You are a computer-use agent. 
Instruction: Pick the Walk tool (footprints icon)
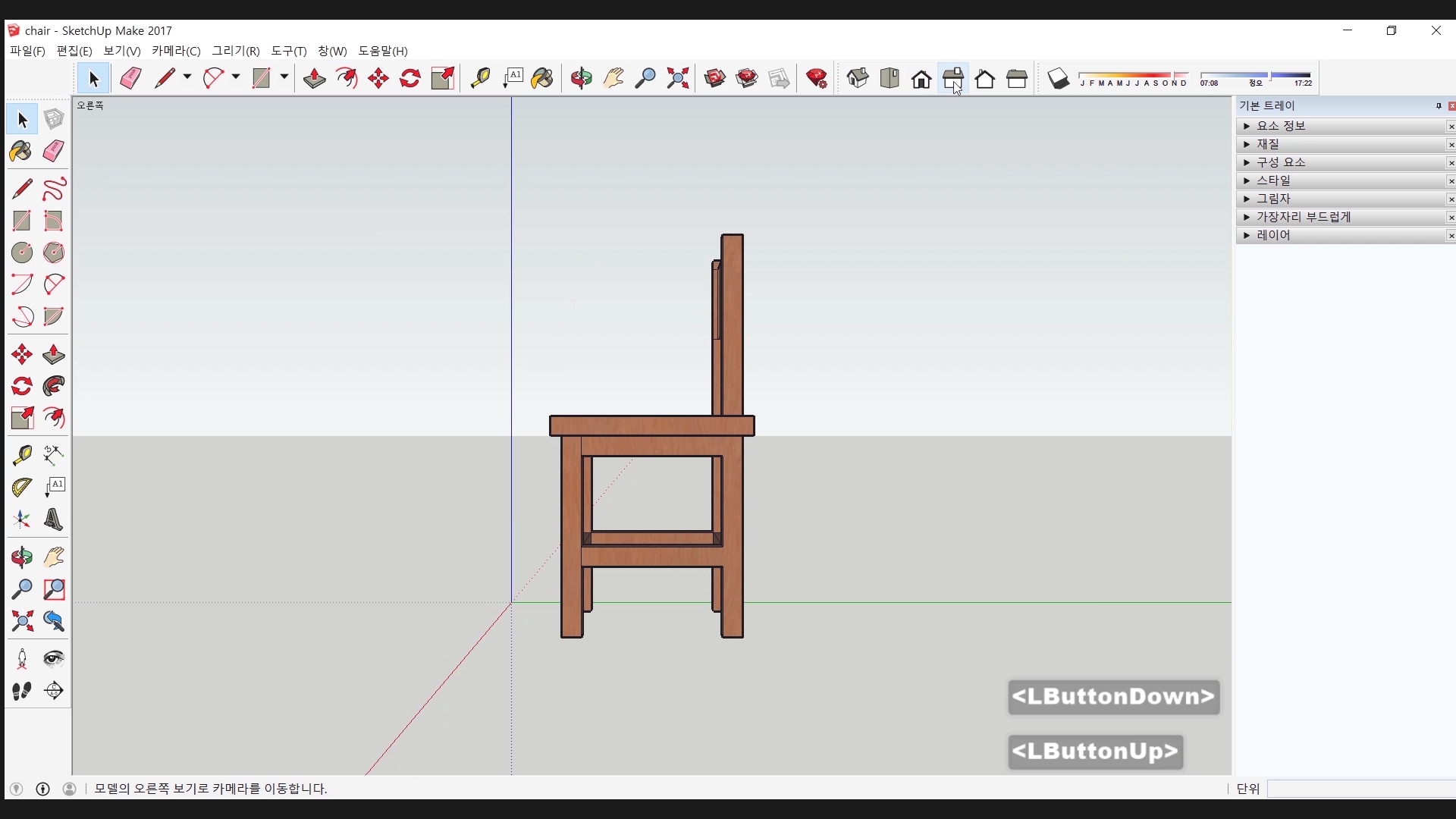pyautogui.click(x=22, y=691)
